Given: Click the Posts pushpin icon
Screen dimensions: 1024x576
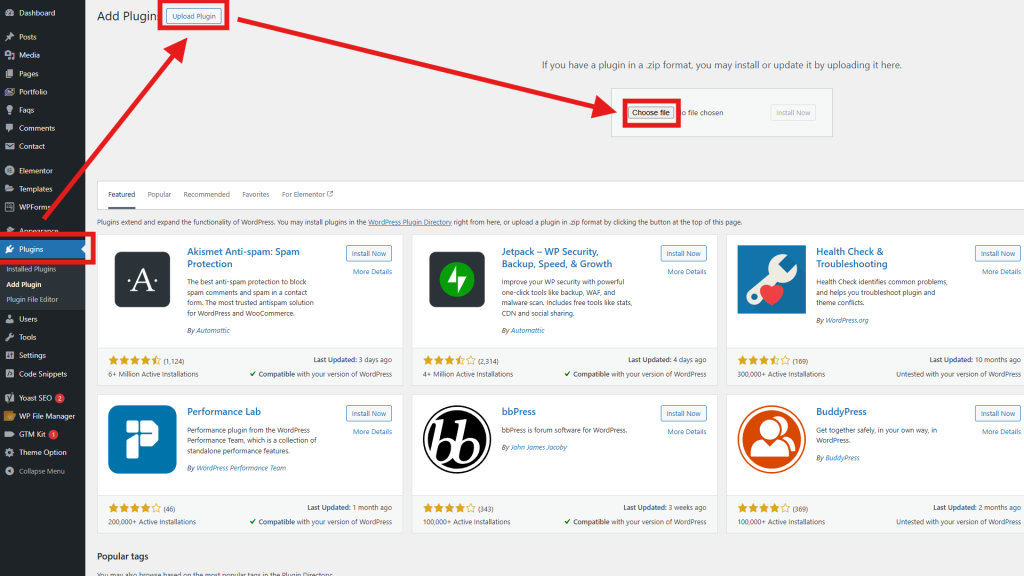Looking at the screenshot, I should [10, 37].
